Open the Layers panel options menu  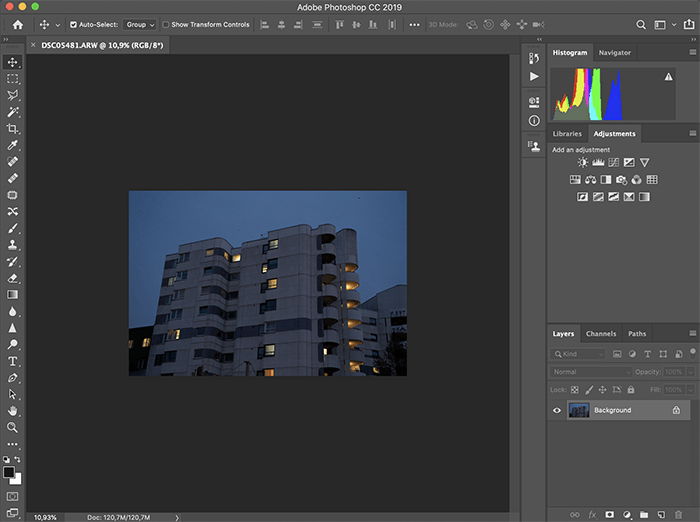click(x=692, y=334)
